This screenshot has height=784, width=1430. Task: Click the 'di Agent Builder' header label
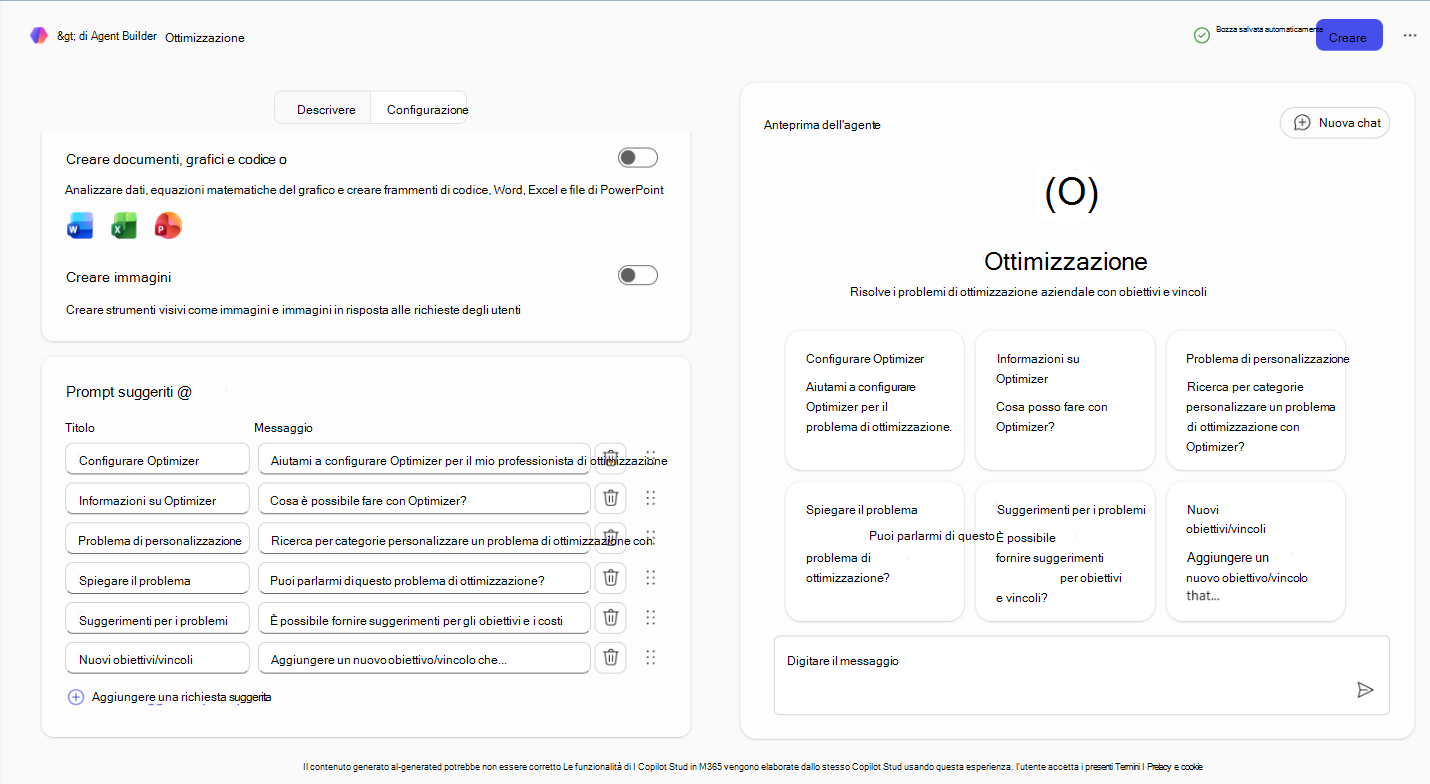118,36
